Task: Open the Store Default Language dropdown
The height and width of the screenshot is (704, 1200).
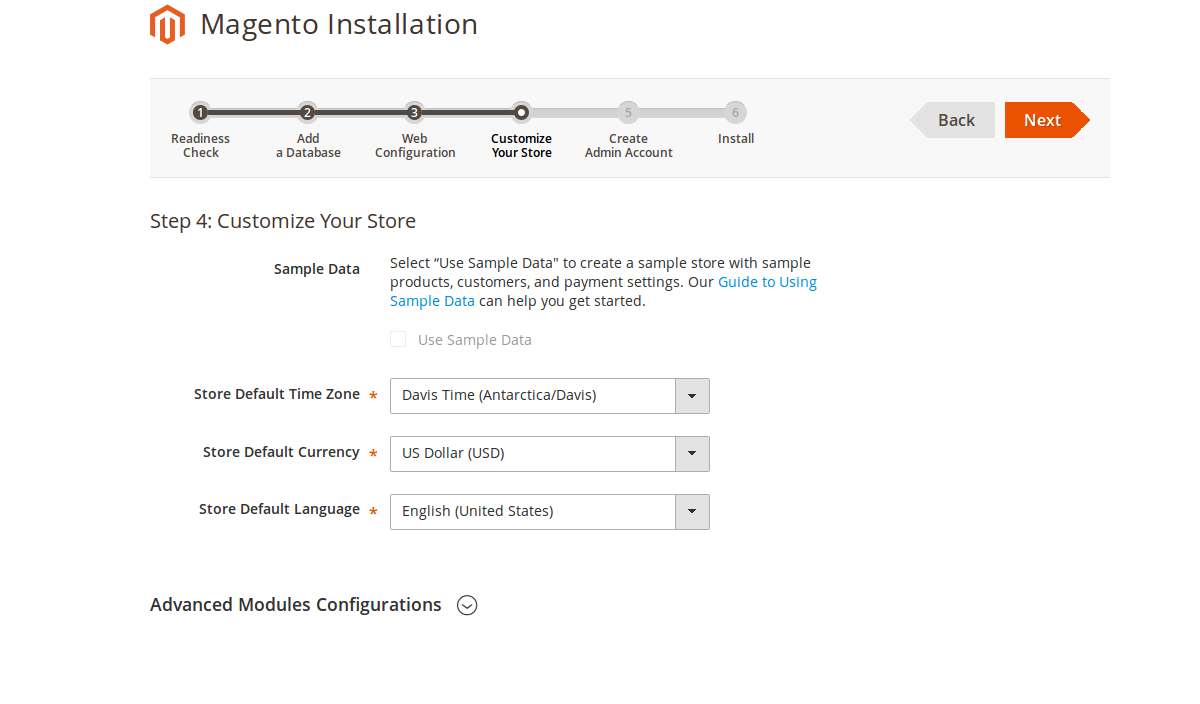Action: pos(550,512)
